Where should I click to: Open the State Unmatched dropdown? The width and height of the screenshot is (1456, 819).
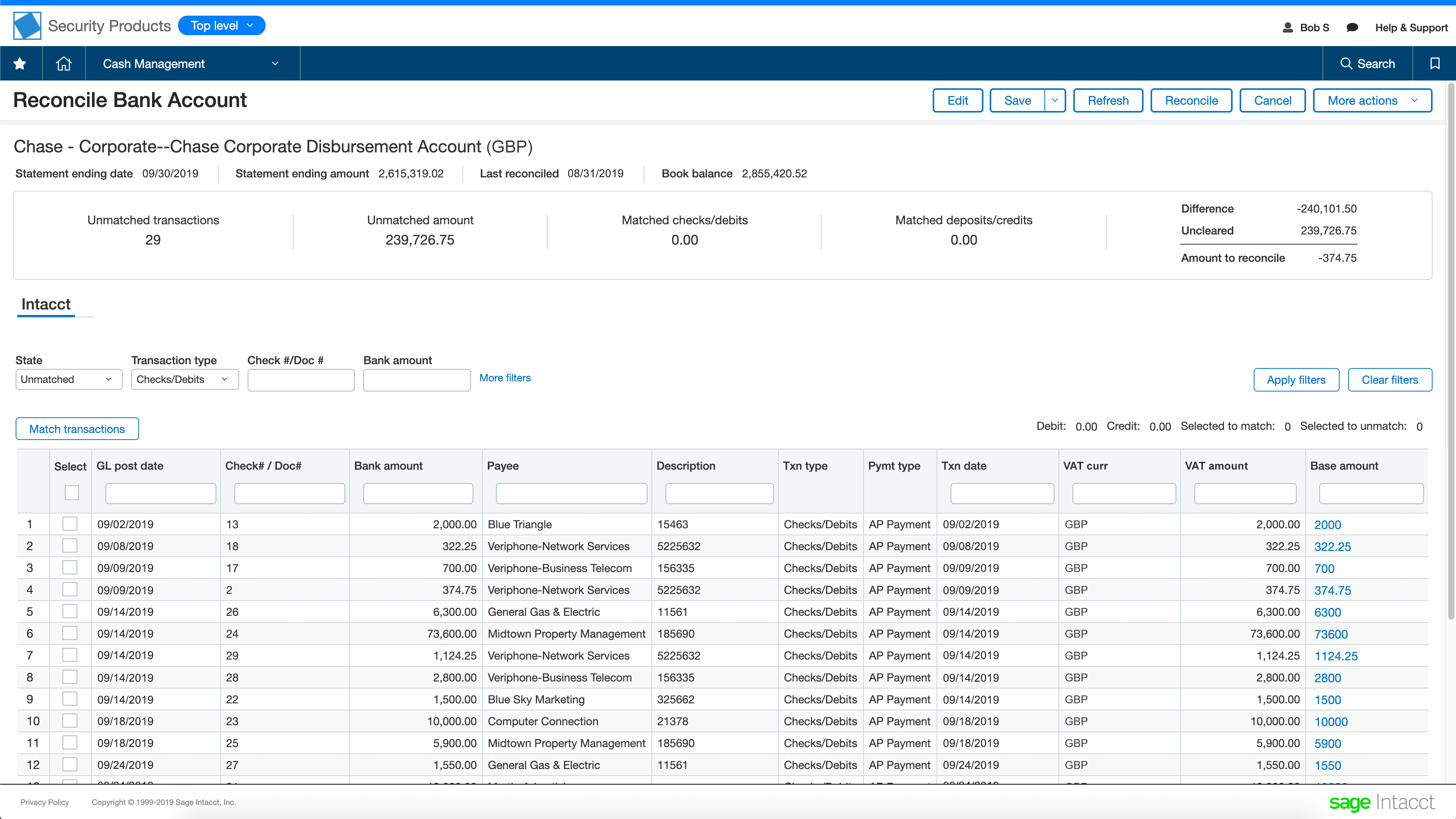point(68,379)
